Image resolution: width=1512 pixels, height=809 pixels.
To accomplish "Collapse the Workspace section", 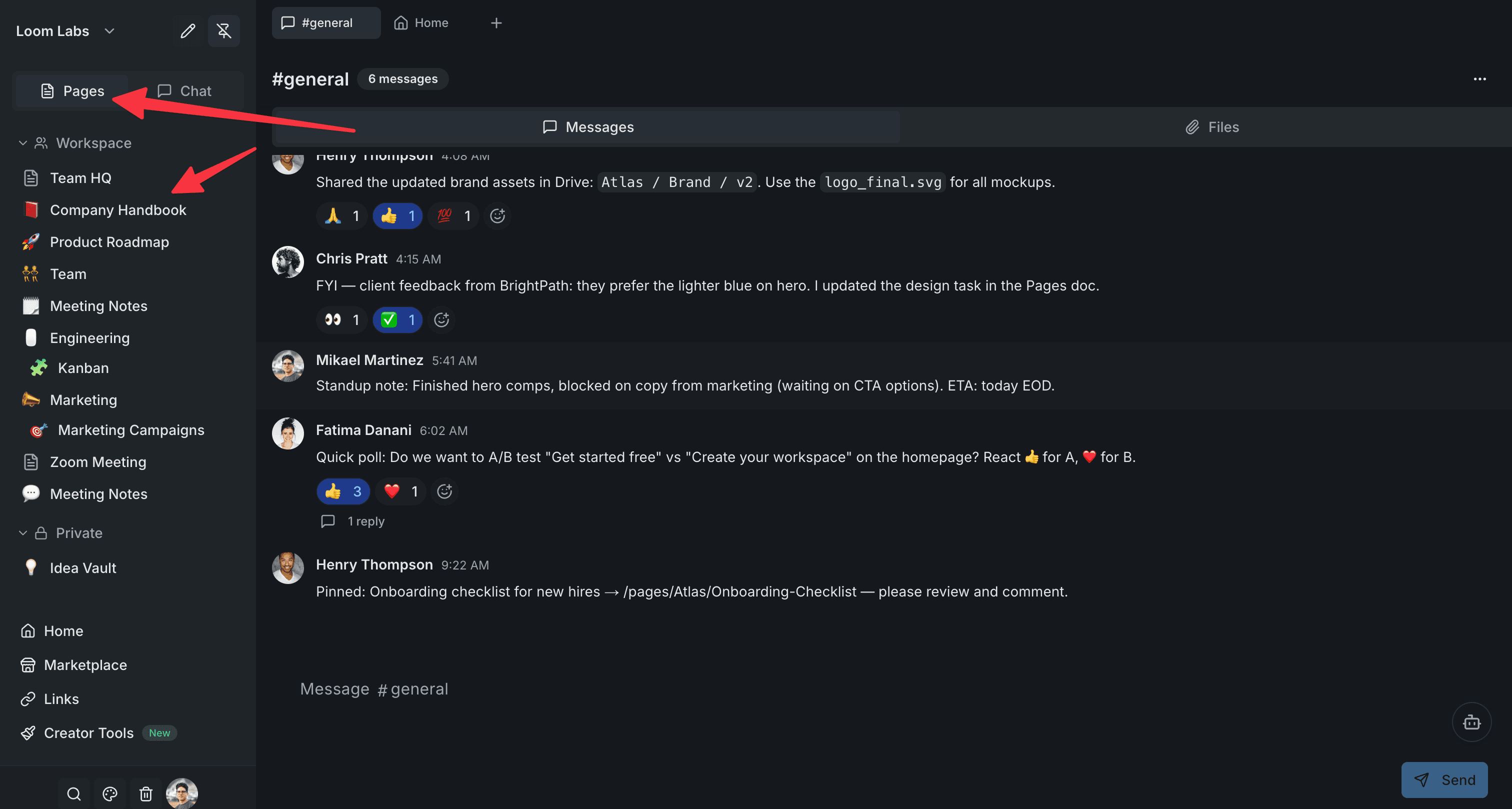I will click(x=23, y=142).
